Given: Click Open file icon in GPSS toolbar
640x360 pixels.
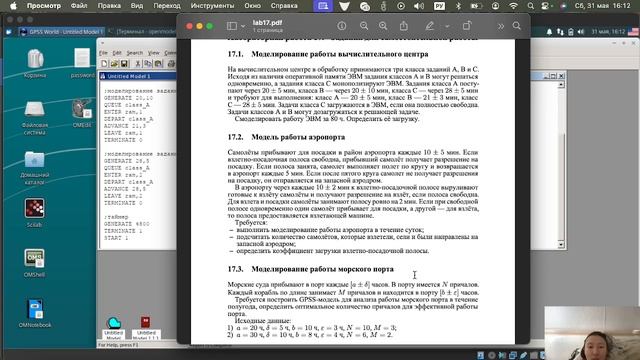Looking at the screenshot, I should coord(114,64).
